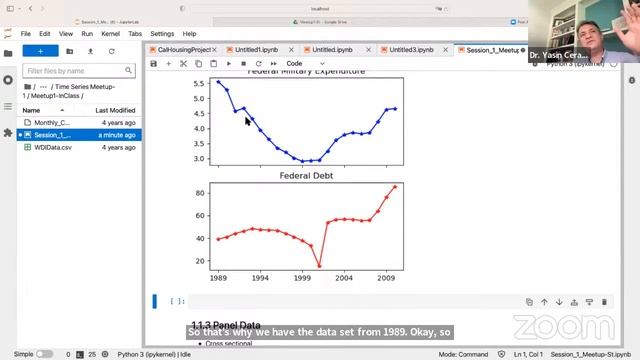Open the cell type Code dropdown
The width and height of the screenshot is (640, 360).
(305, 64)
